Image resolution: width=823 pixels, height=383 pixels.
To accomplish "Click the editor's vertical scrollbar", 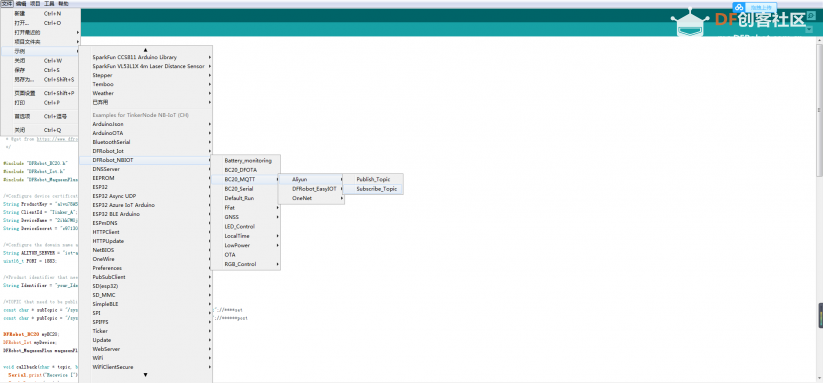I will (x=820, y=110).
